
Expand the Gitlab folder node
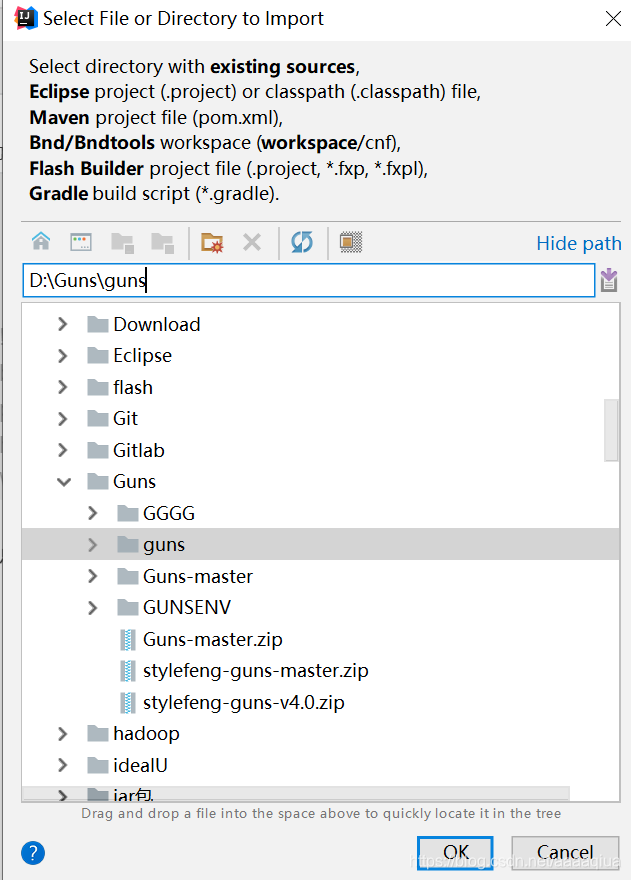click(63, 450)
